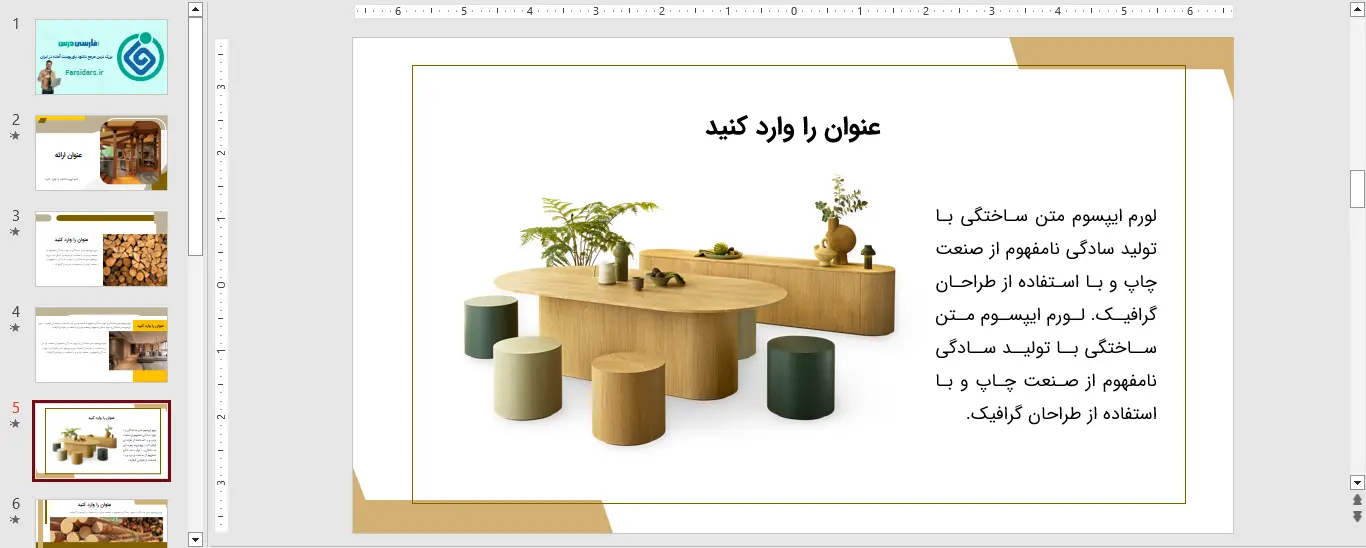Click the thumbnail panel scrollbar thumb
The height and width of the screenshot is (548, 1366).
[195, 137]
